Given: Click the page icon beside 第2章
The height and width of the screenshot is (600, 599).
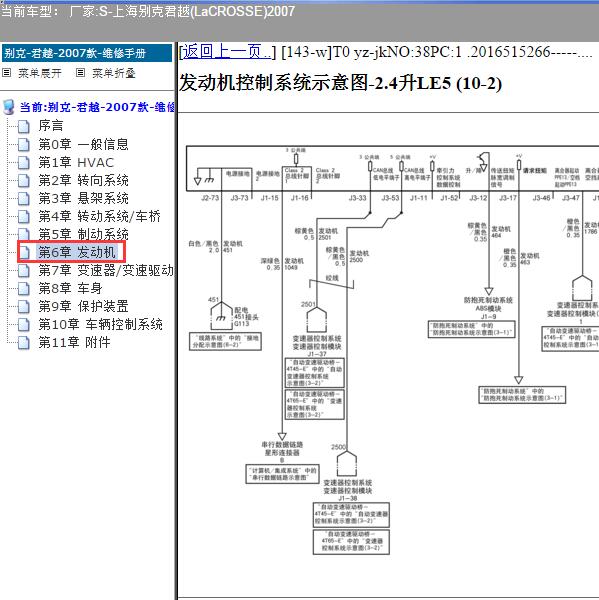Looking at the screenshot, I should click(24, 181).
